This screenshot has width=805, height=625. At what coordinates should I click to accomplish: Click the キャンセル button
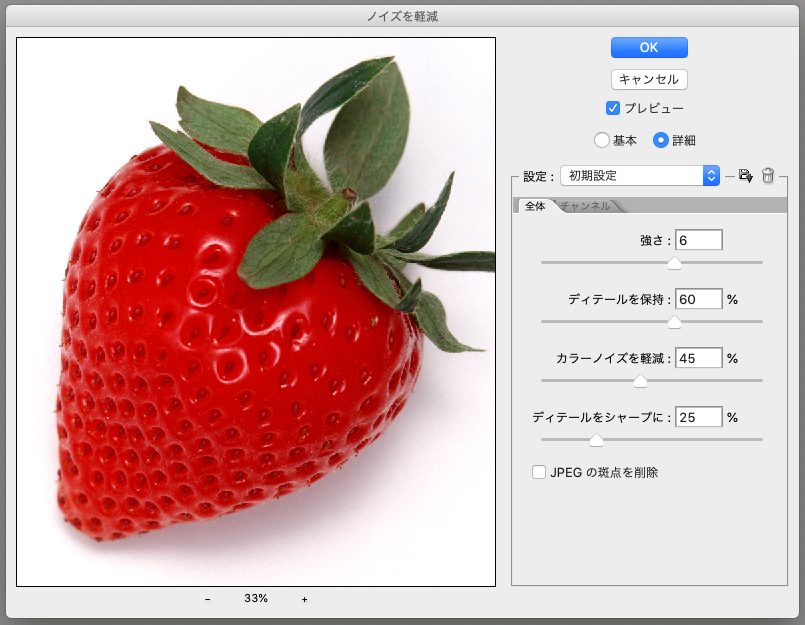tap(649, 79)
